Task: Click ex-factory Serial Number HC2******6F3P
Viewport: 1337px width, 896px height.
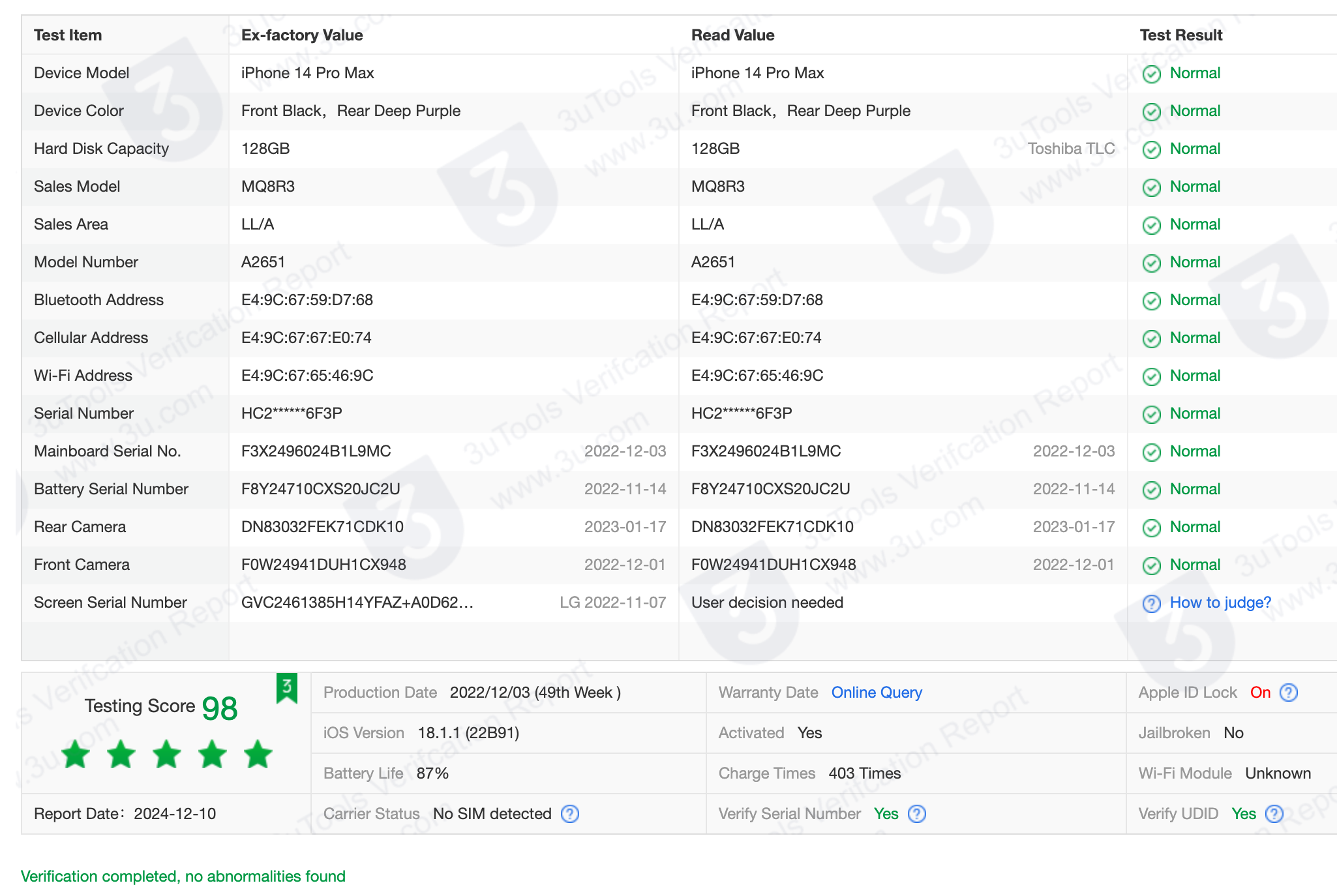Action: coord(292,413)
